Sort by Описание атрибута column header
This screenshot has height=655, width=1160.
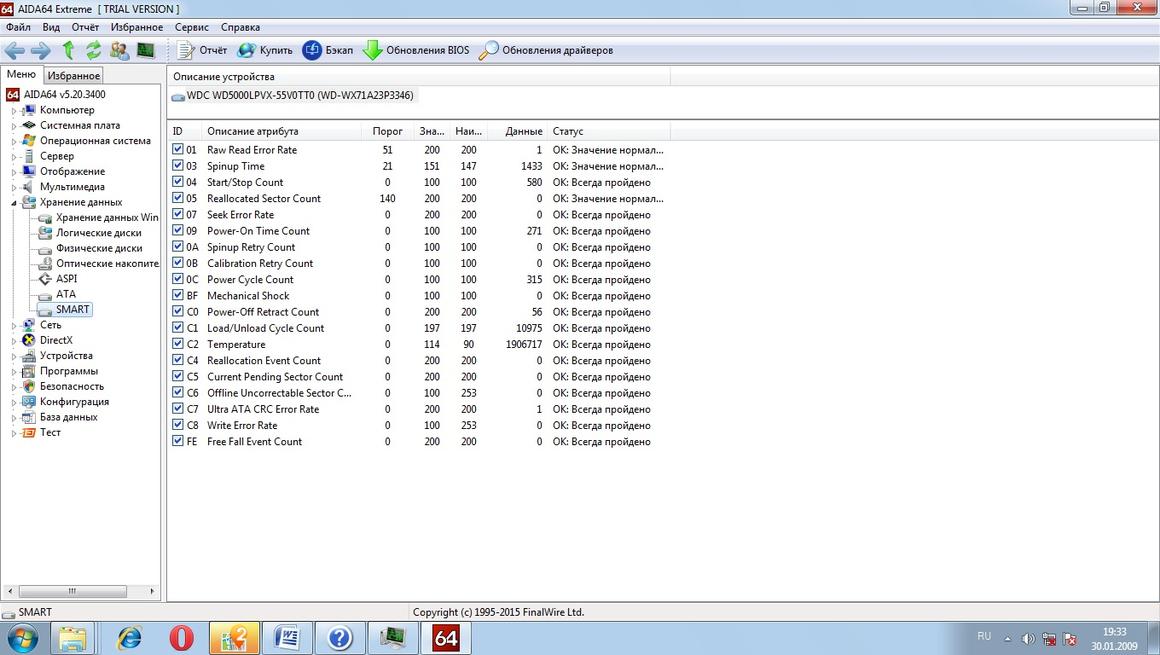click(281, 131)
